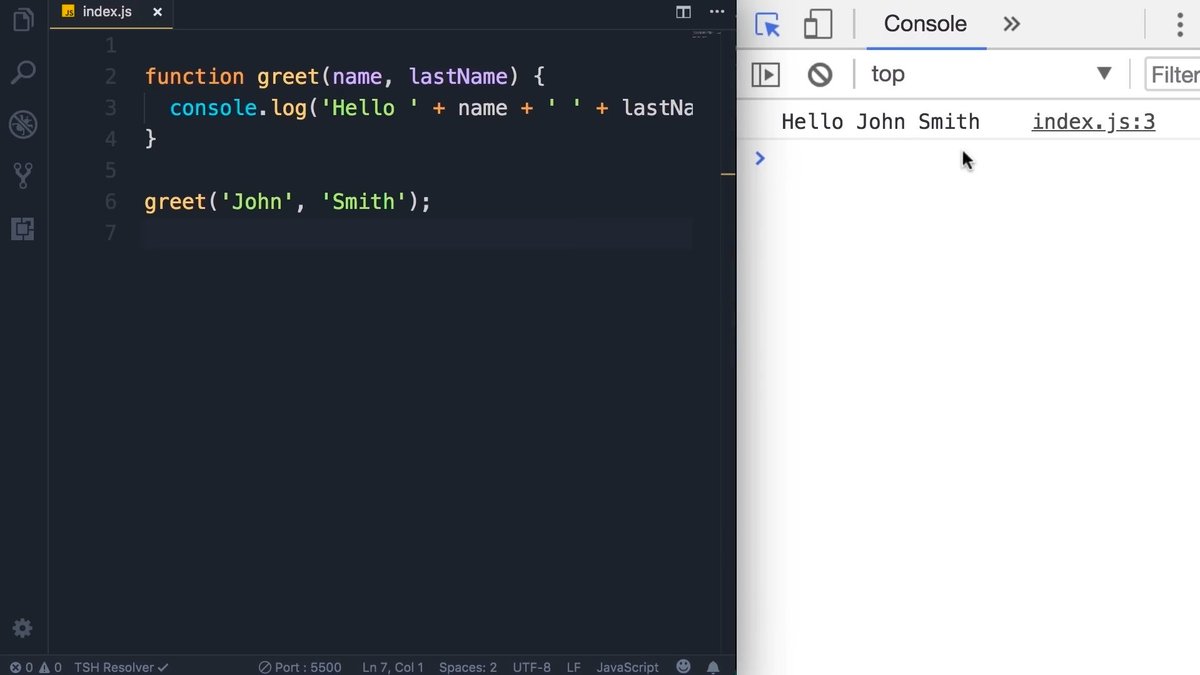This screenshot has width=1200, height=675.
Task: Click the console Filter input field
Action: [x=1172, y=74]
